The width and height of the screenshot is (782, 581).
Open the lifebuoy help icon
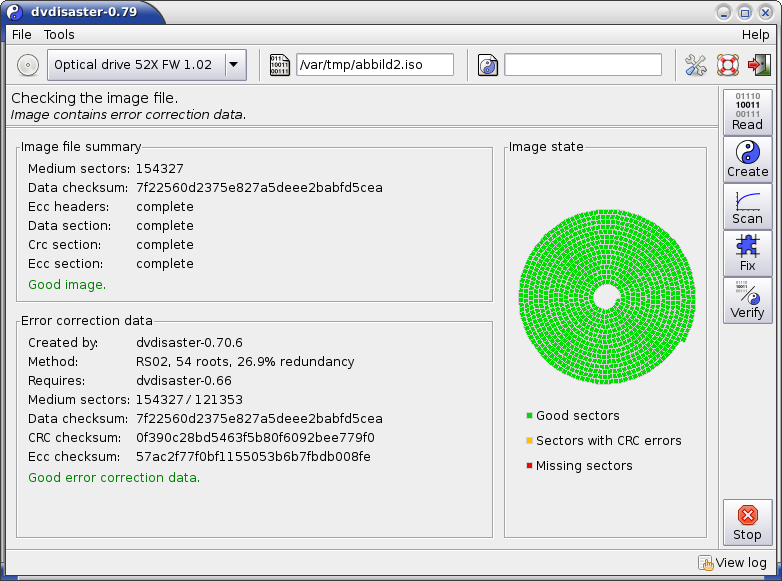pyautogui.click(x=727, y=65)
